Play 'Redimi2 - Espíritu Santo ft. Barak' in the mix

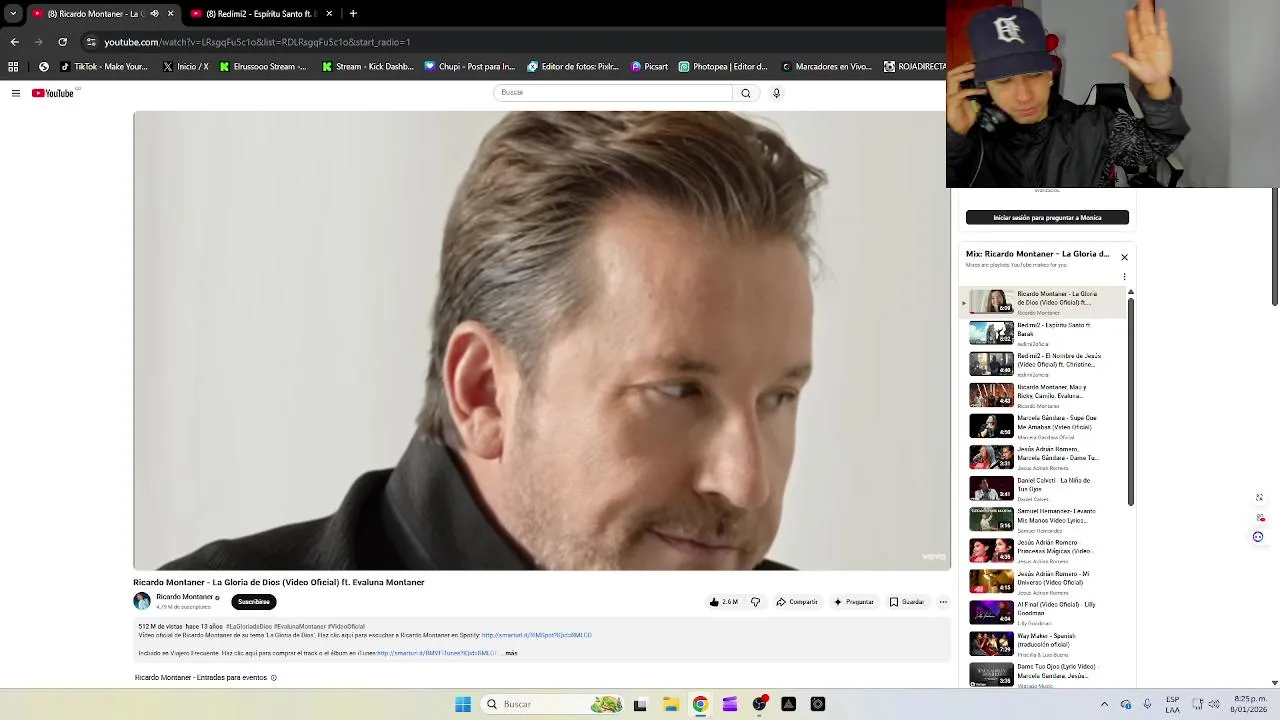pos(1043,333)
